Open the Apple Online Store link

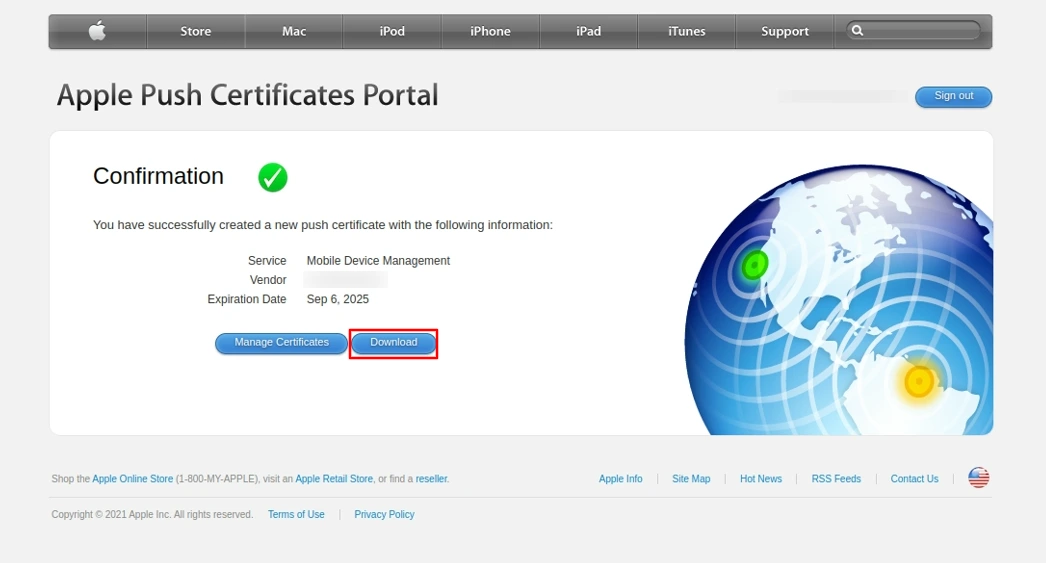pos(133,479)
